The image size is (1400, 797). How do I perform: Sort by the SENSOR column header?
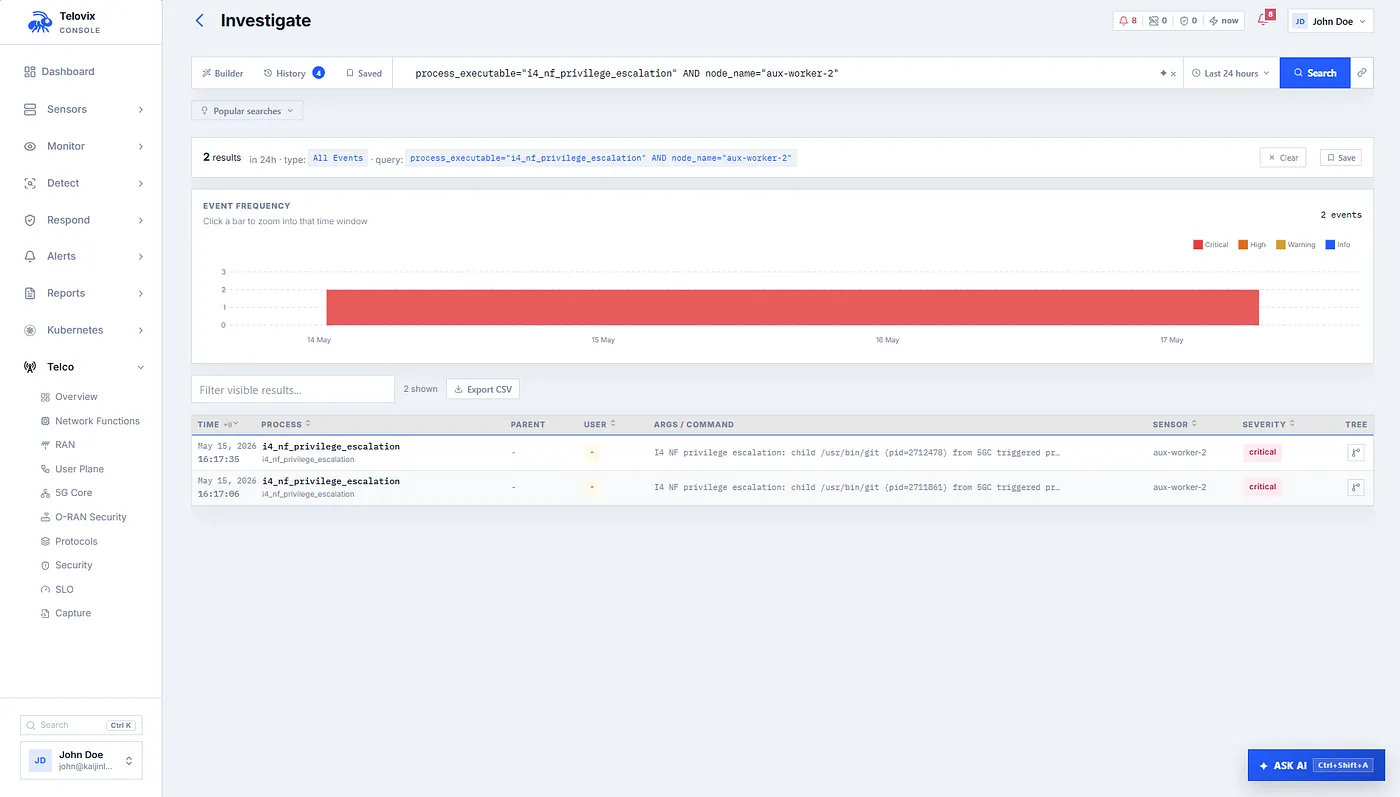[1175, 425]
